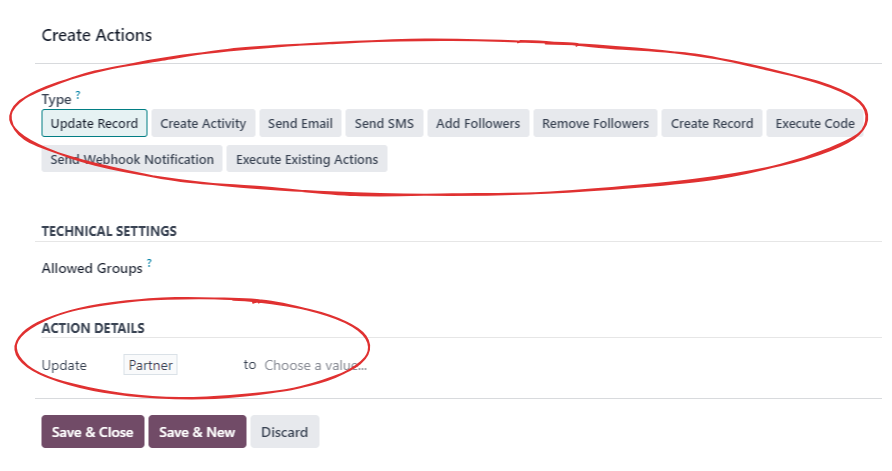Open help tooltip beside Allowed Groups
This screenshot has width=892, height=471.
coord(149,263)
